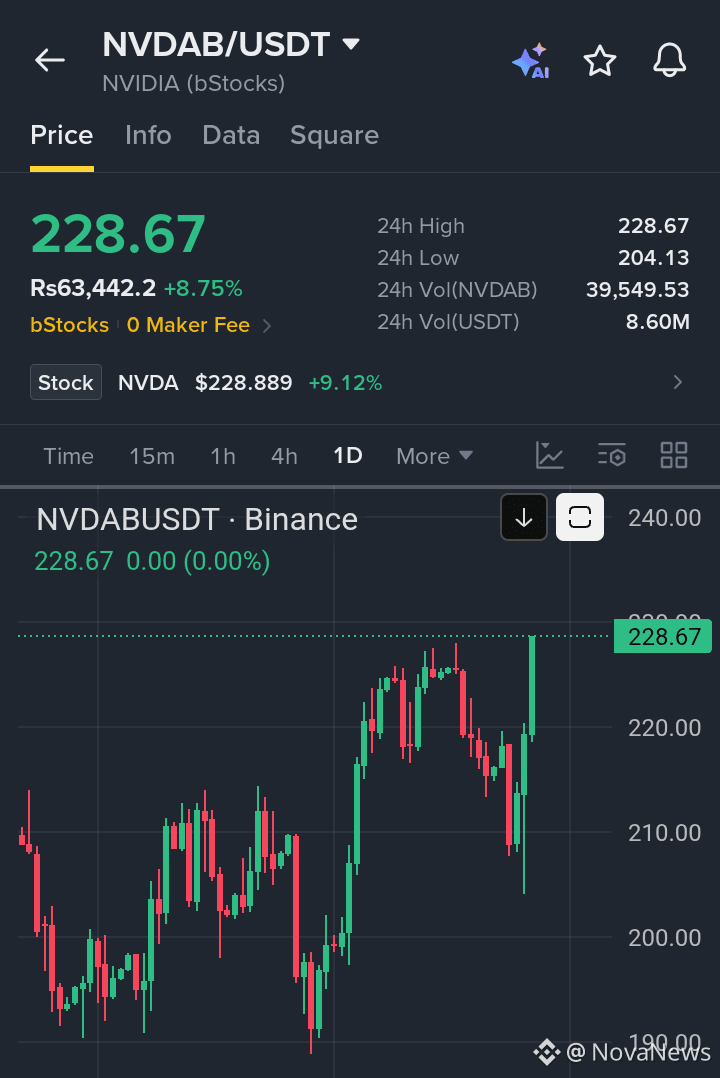
Task: Tap the 24h Vol(USDT) value 8.60M
Action: pos(657,322)
